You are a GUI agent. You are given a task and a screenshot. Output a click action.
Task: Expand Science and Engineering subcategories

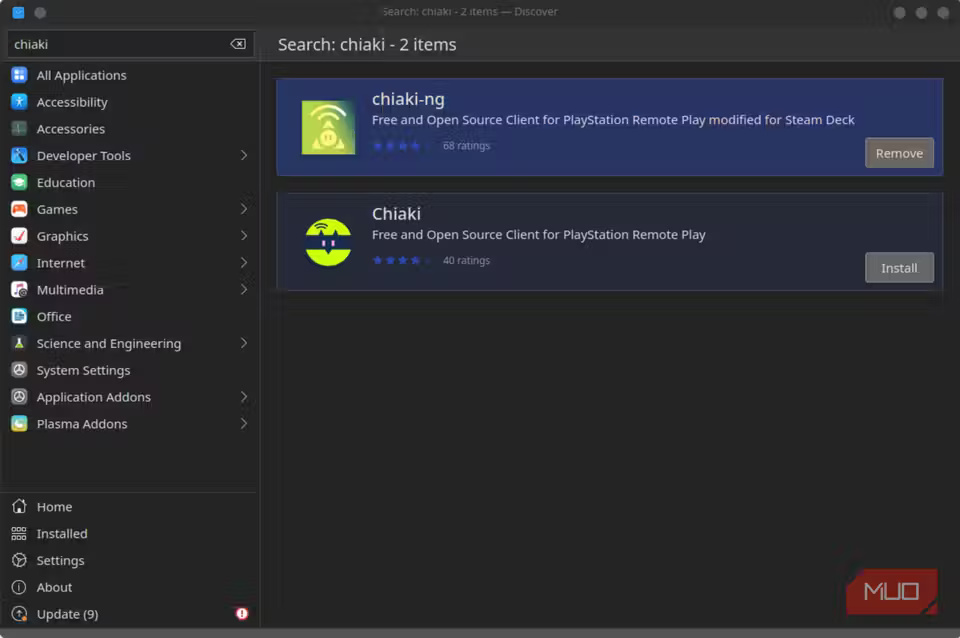click(243, 343)
